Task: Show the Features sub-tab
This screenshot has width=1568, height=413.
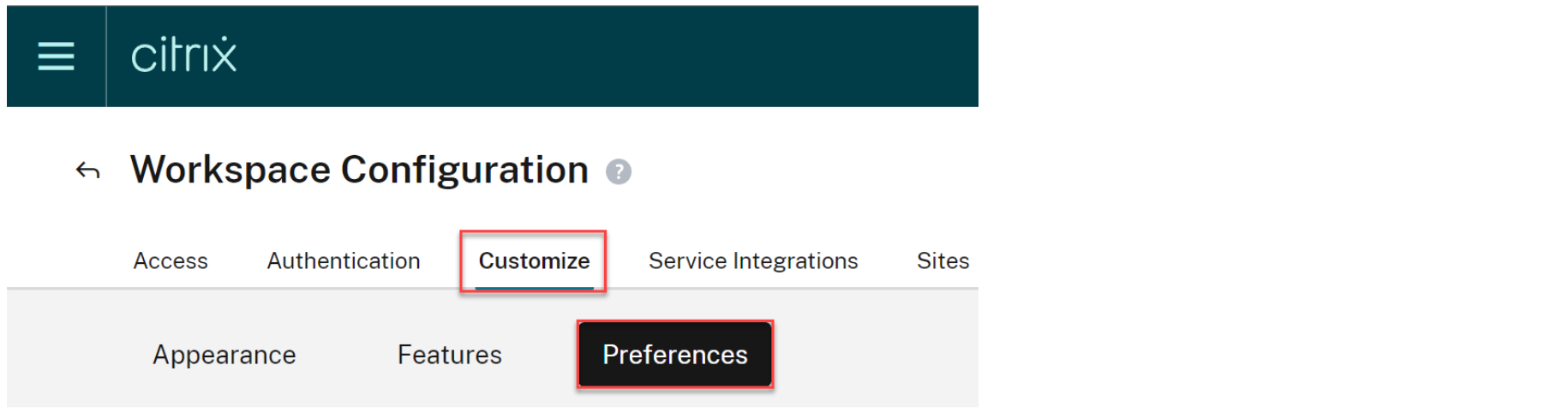Action: pos(450,355)
